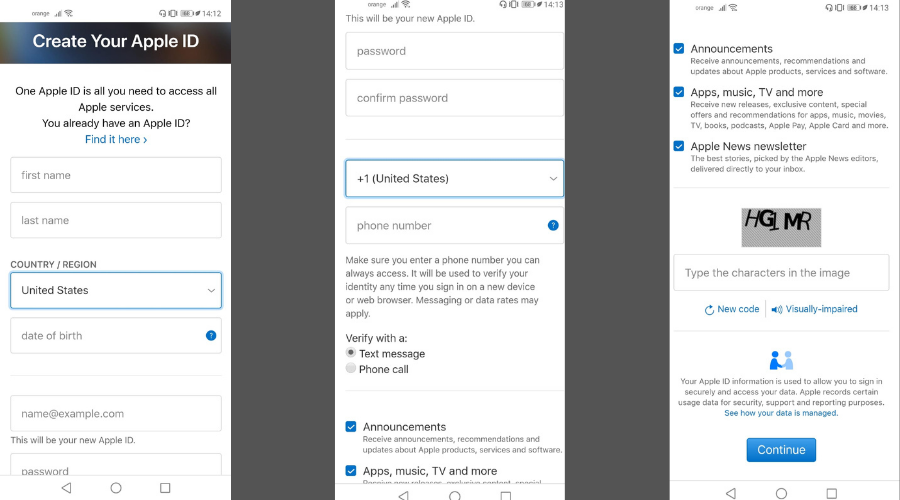Image resolution: width=900 pixels, height=500 pixels.
Task: Tap Wi-Fi status icon on left phone
Action: click(69, 13)
